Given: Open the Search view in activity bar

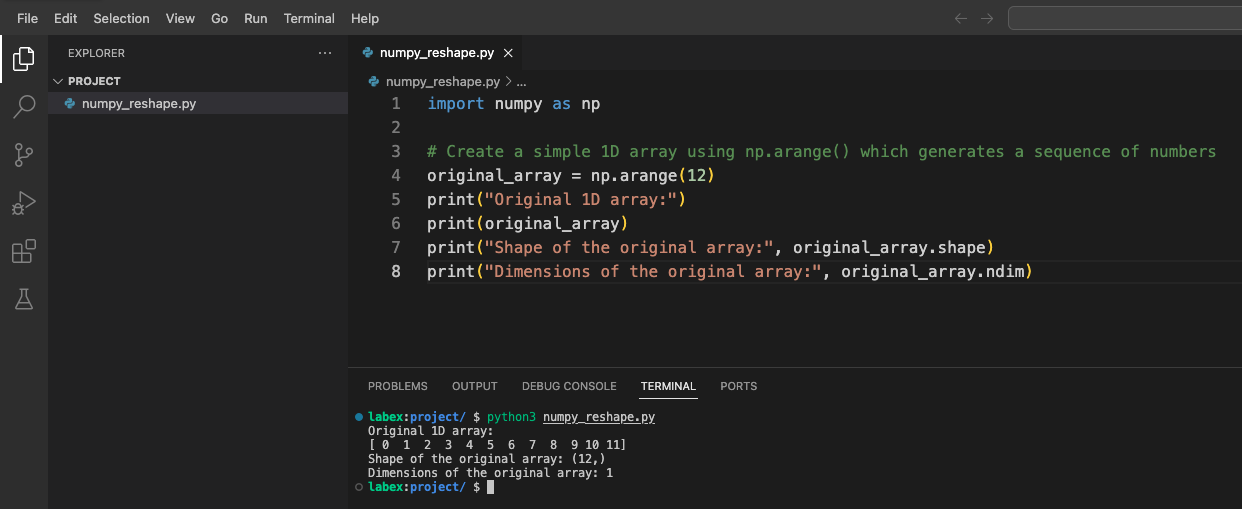Looking at the screenshot, I should point(23,107).
